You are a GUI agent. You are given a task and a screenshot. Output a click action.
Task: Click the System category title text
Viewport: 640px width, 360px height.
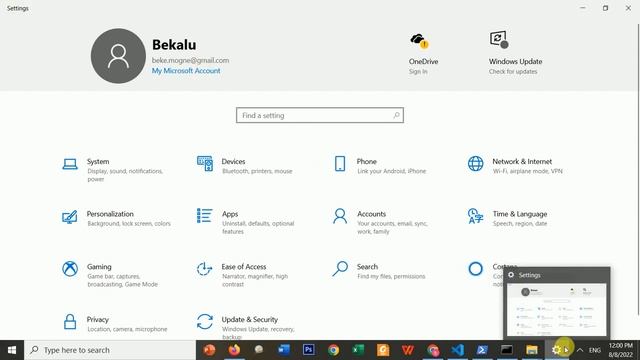coord(98,162)
